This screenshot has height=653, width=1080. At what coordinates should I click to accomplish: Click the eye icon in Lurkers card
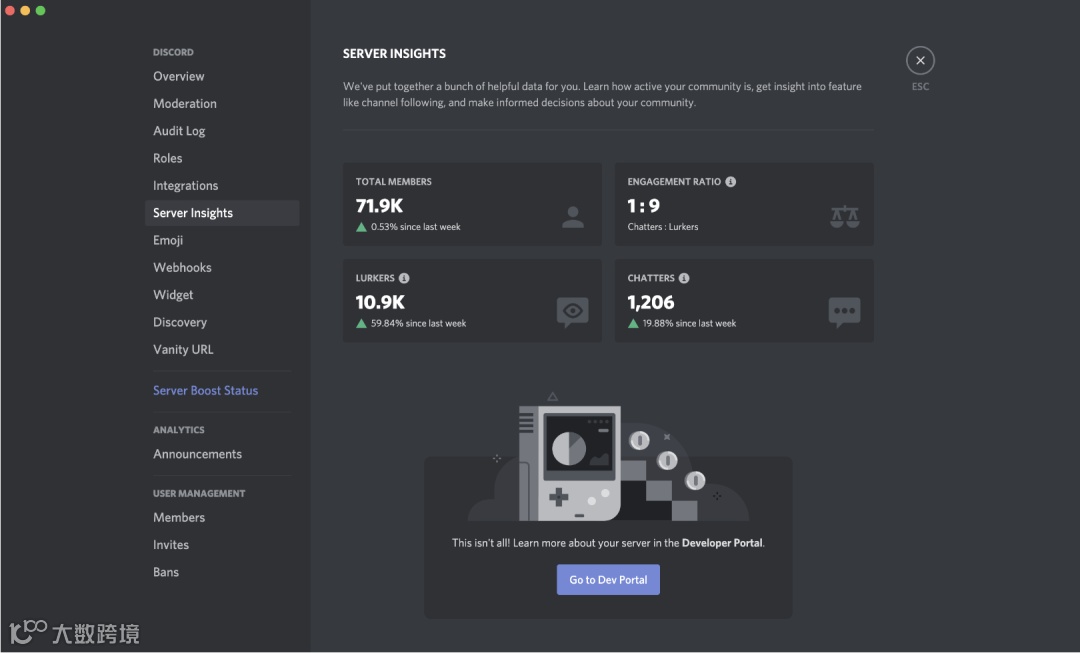(572, 312)
